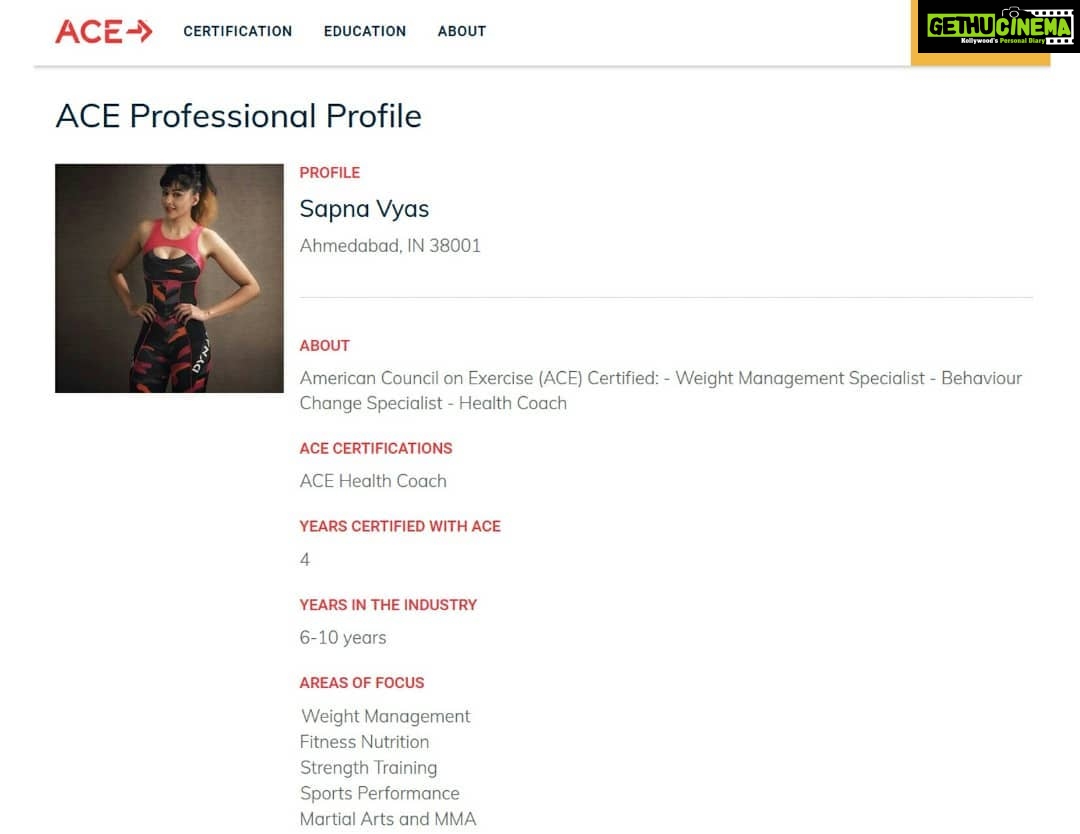Click the name Sapna Vyas

click(x=364, y=209)
